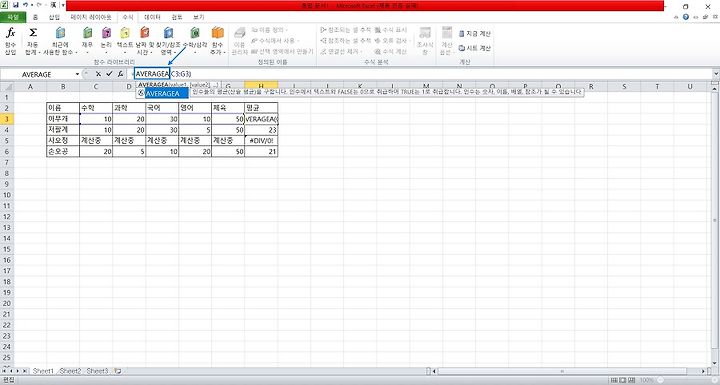Viewport: 720px width, 385px height.
Task: Confirm formula with the check mark button
Action: 109,74
